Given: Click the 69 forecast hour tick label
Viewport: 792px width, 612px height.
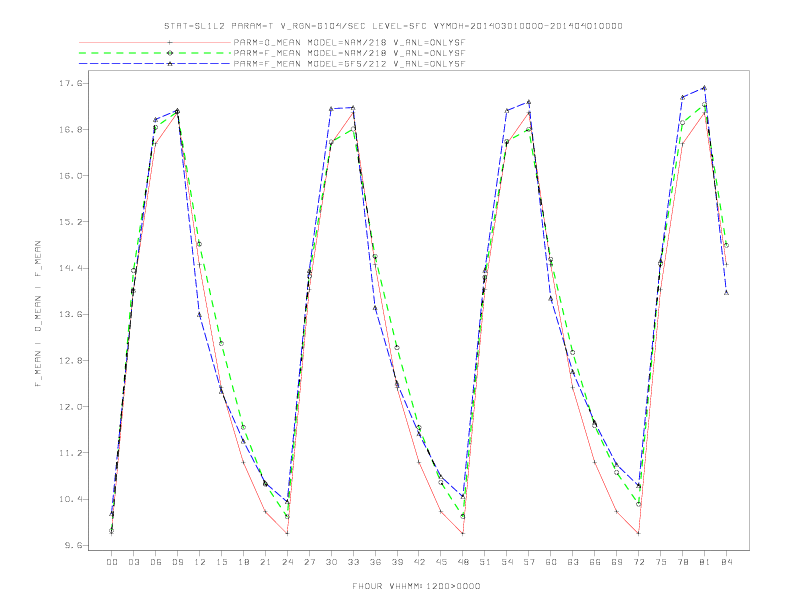Looking at the screenshot, I should [x=617, y=562].
